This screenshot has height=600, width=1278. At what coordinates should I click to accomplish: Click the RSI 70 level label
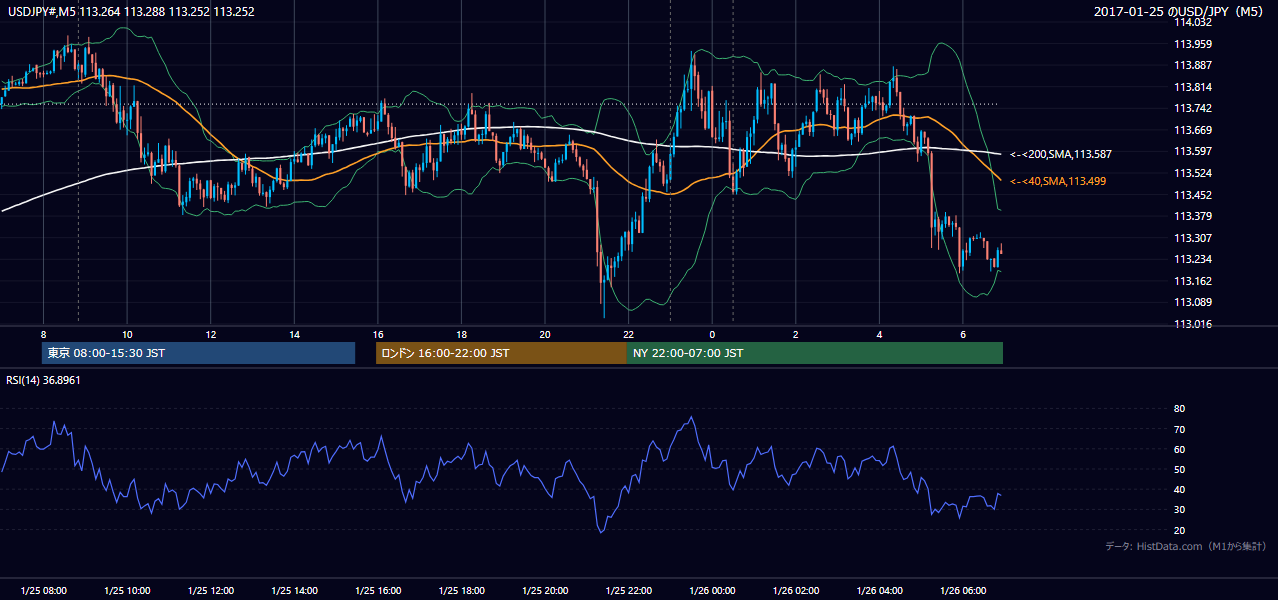(x=1179, y=429)
